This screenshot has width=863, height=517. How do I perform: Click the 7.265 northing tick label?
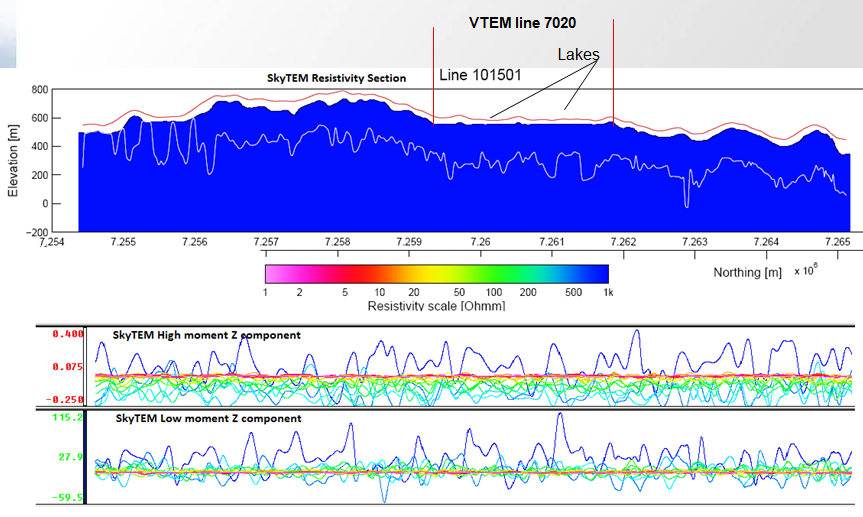pyautogui.click(x=838, y=242)
